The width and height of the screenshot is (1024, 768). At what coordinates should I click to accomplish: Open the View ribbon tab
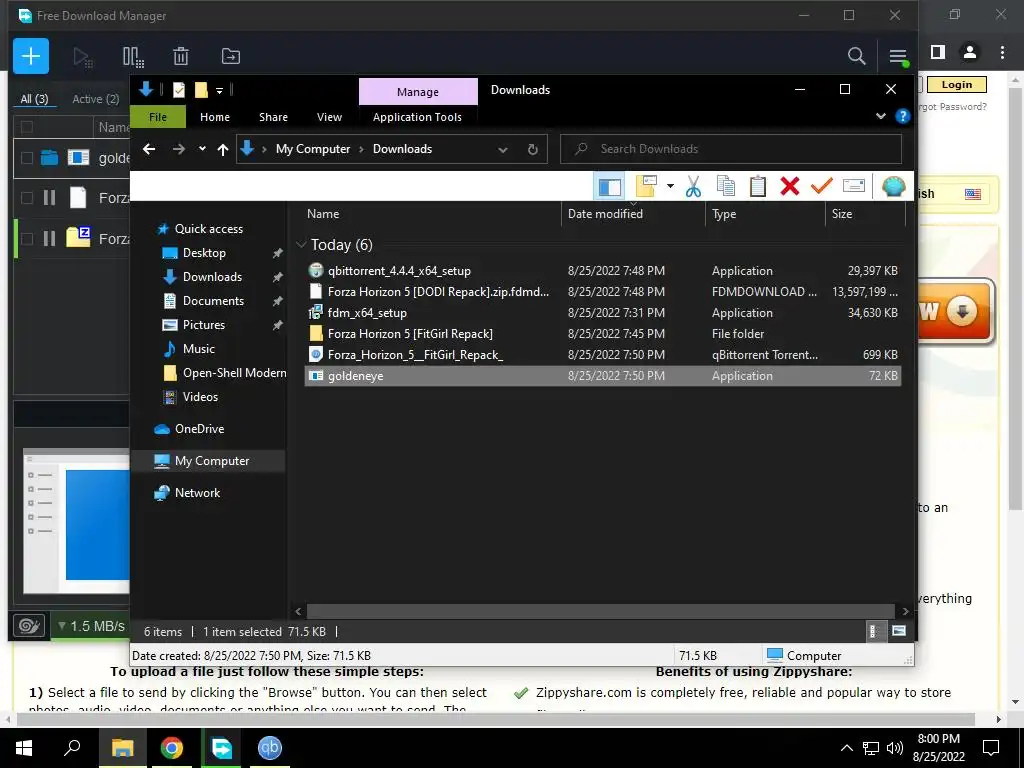click(x=329, y=117)
